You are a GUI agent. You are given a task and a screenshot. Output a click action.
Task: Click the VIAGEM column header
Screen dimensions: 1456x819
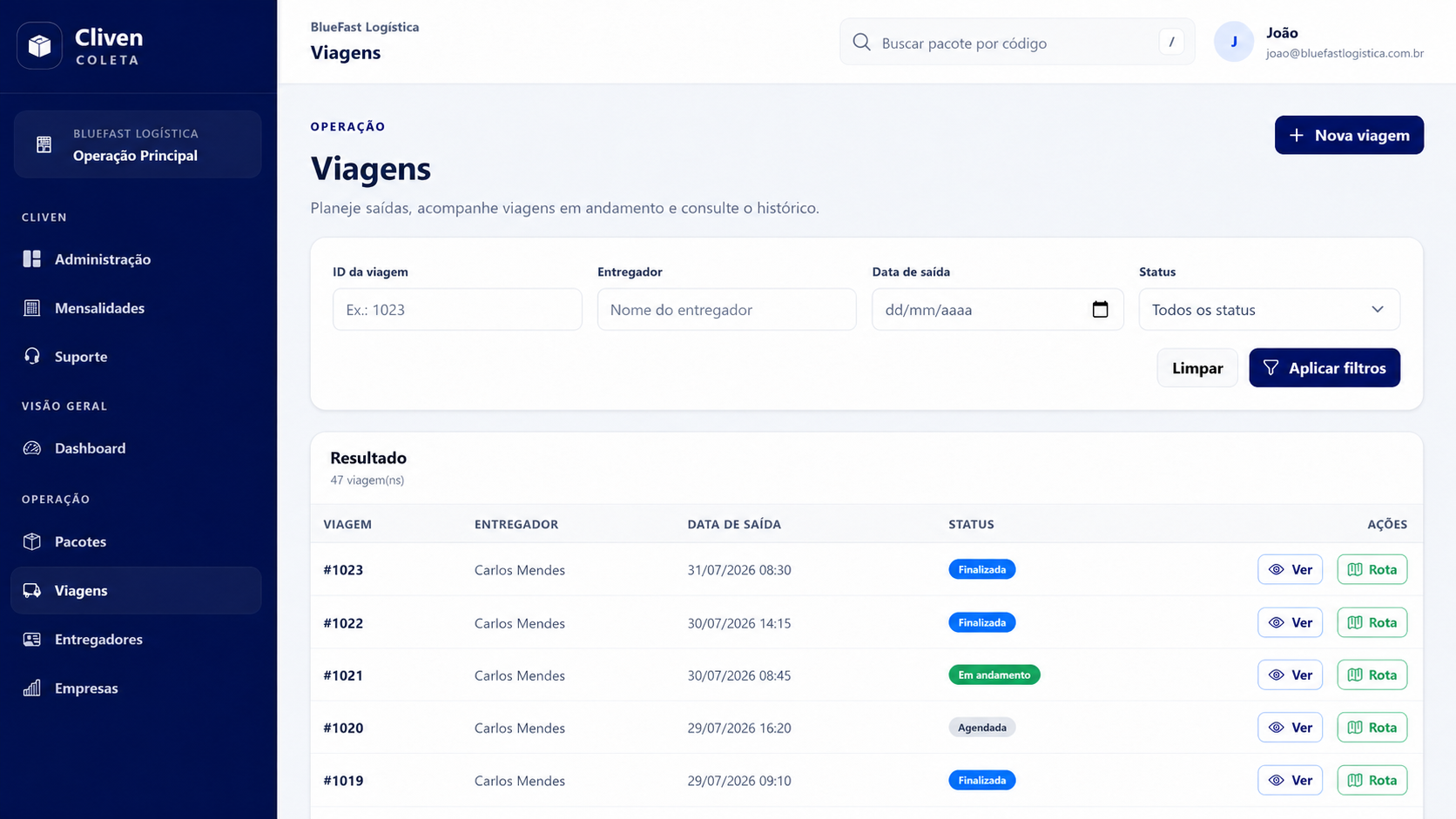(347, 524)
